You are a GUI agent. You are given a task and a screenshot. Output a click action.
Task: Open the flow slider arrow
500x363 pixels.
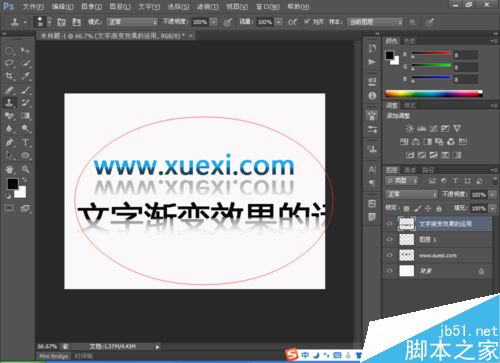279,22
